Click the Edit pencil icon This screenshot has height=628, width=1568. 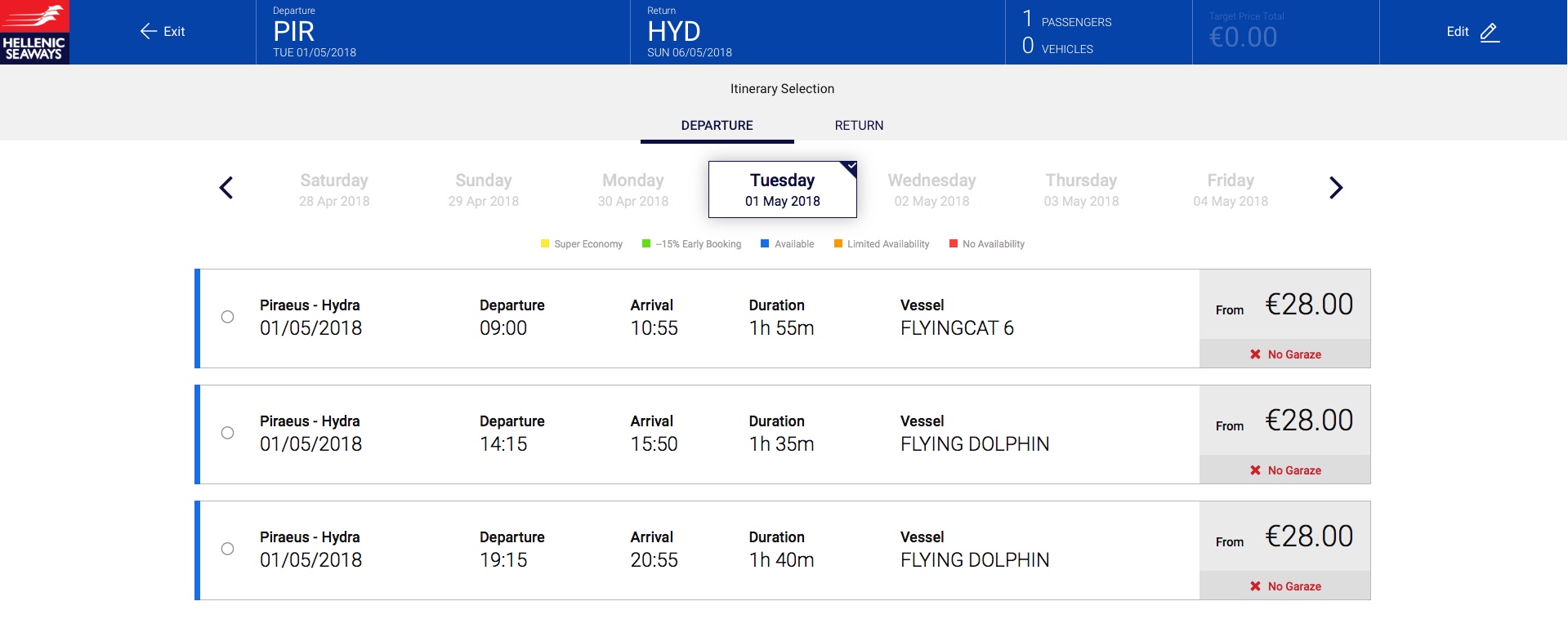tap(1489, 33)
